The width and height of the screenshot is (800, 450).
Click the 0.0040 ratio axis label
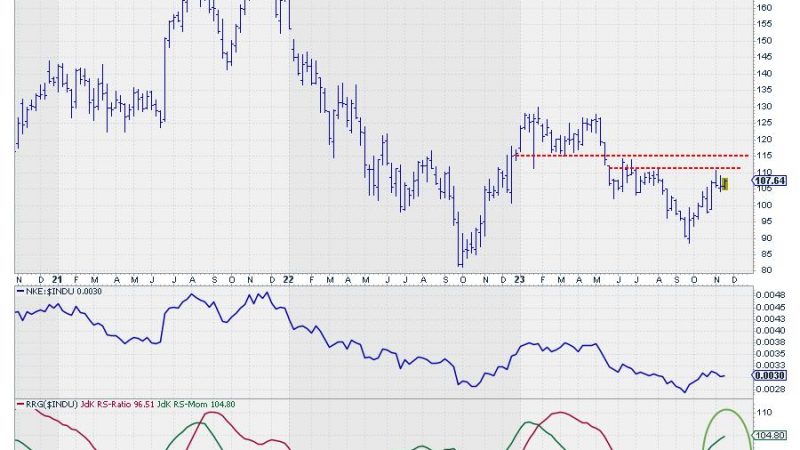click(770, 330)
